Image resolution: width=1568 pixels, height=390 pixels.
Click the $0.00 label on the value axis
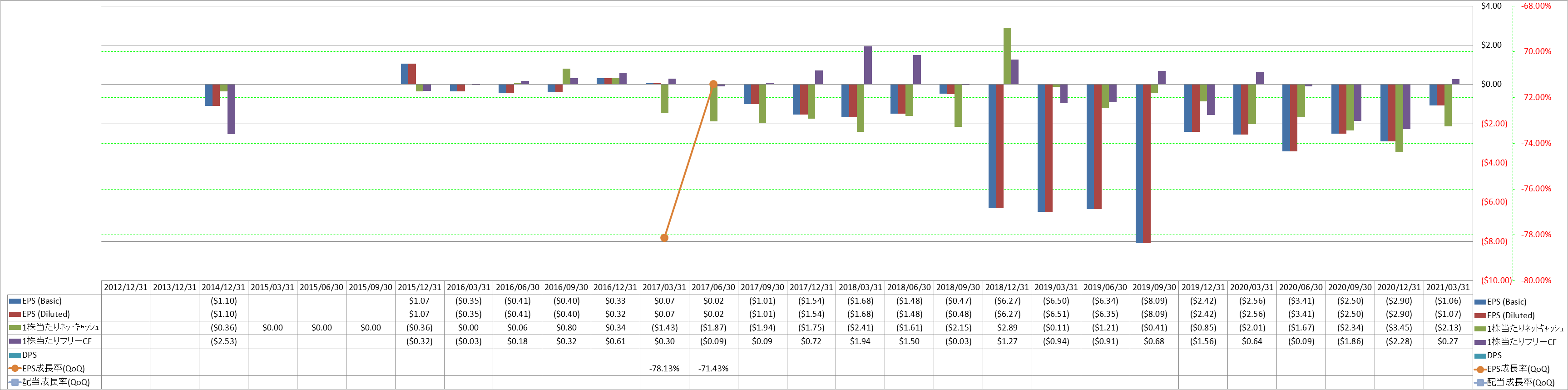point(1491,84)
